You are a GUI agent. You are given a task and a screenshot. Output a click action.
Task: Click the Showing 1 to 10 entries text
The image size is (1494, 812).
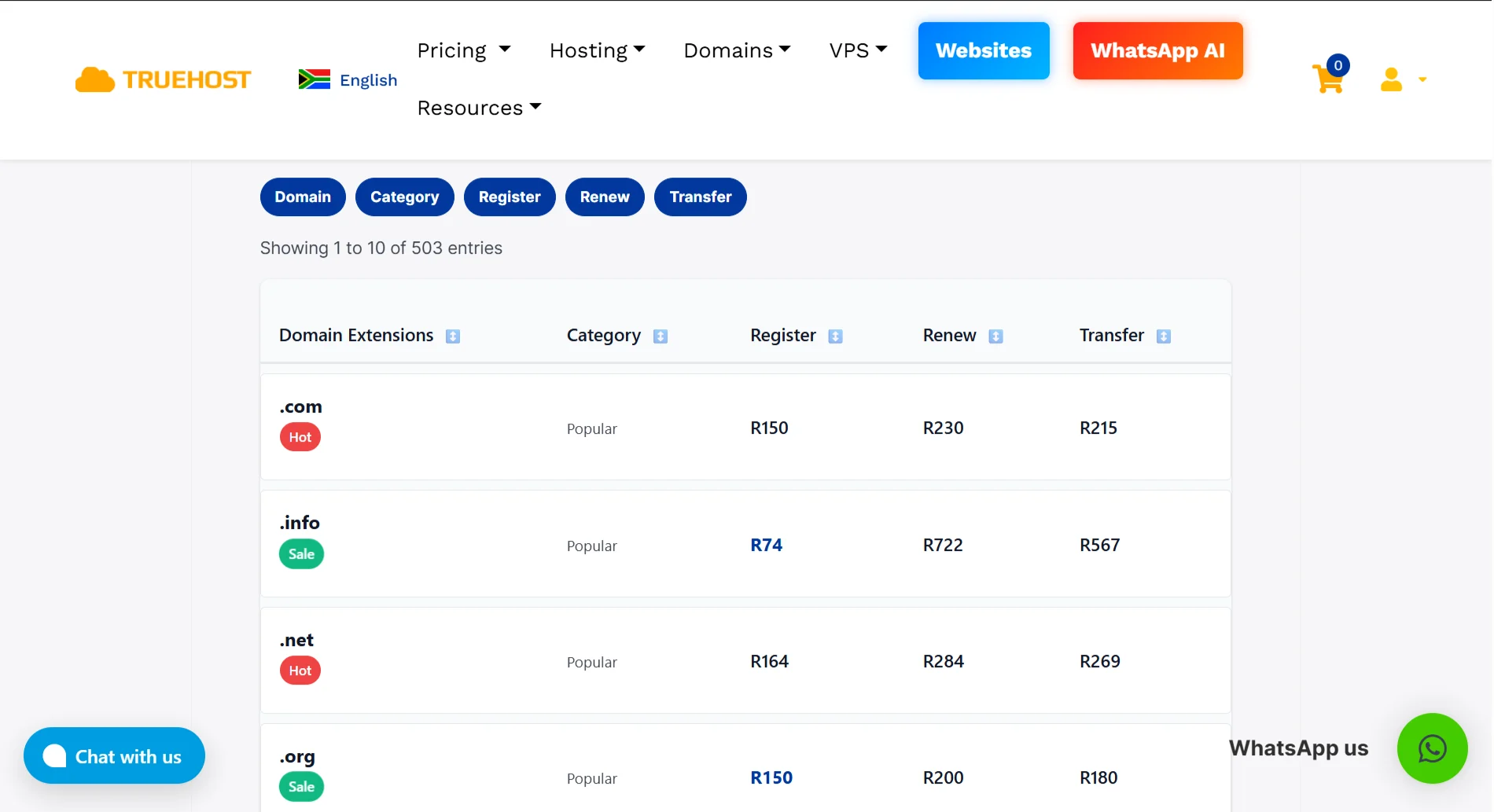click(381, 248)
